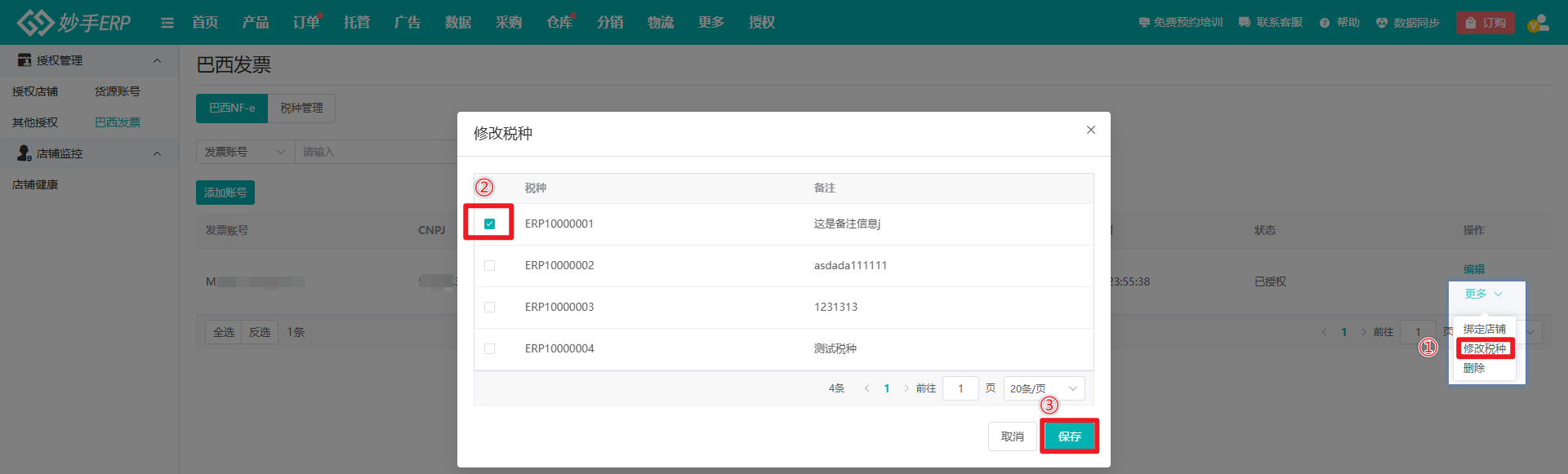Select the ERP10000004 tax type checkbox
Screen dimensions: 1568x474
coord(490,348)
